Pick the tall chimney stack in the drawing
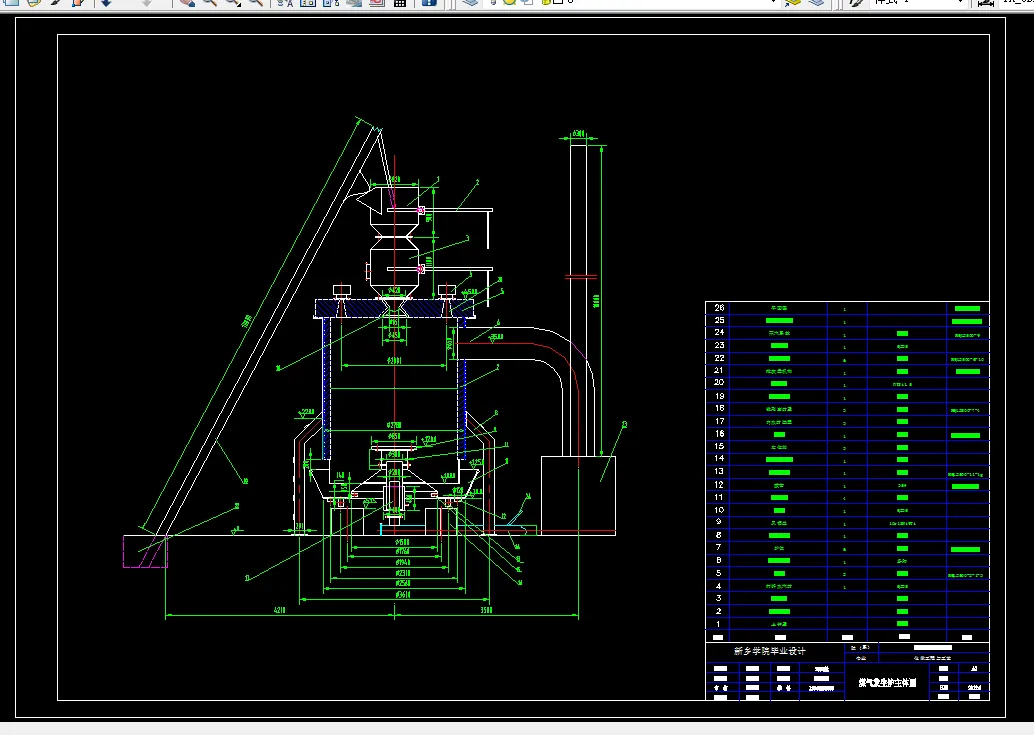The width and height of the screenshot is (1034, 735). pos(578,300)
